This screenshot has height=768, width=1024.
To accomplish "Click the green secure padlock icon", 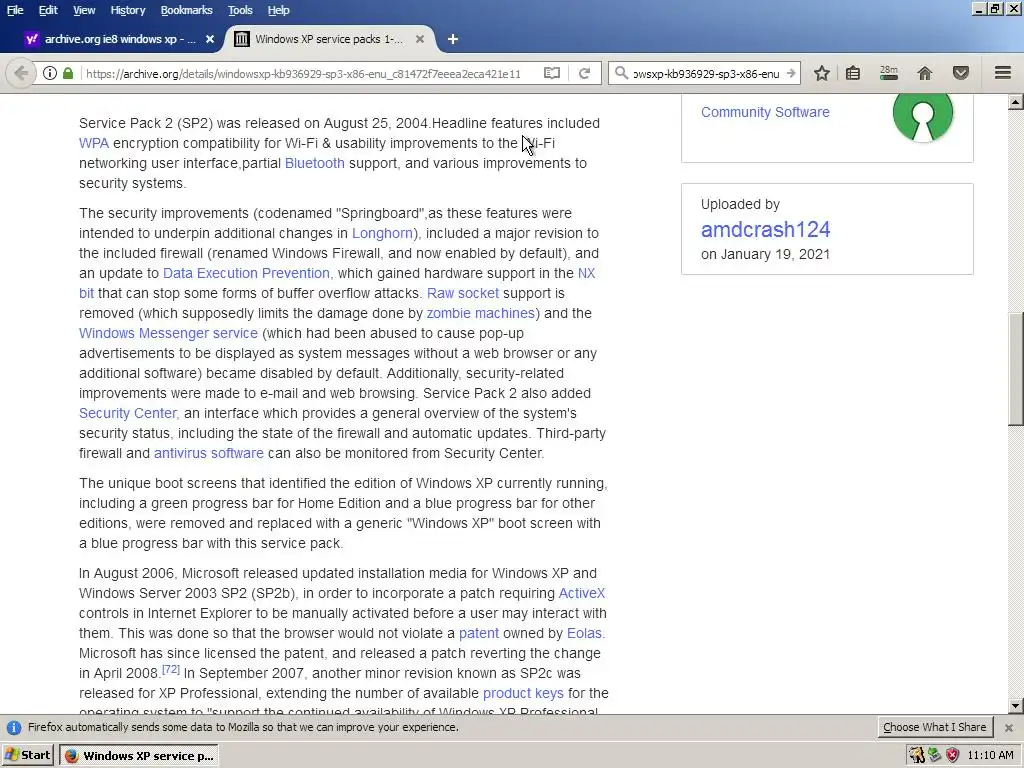I will [68, 73].
